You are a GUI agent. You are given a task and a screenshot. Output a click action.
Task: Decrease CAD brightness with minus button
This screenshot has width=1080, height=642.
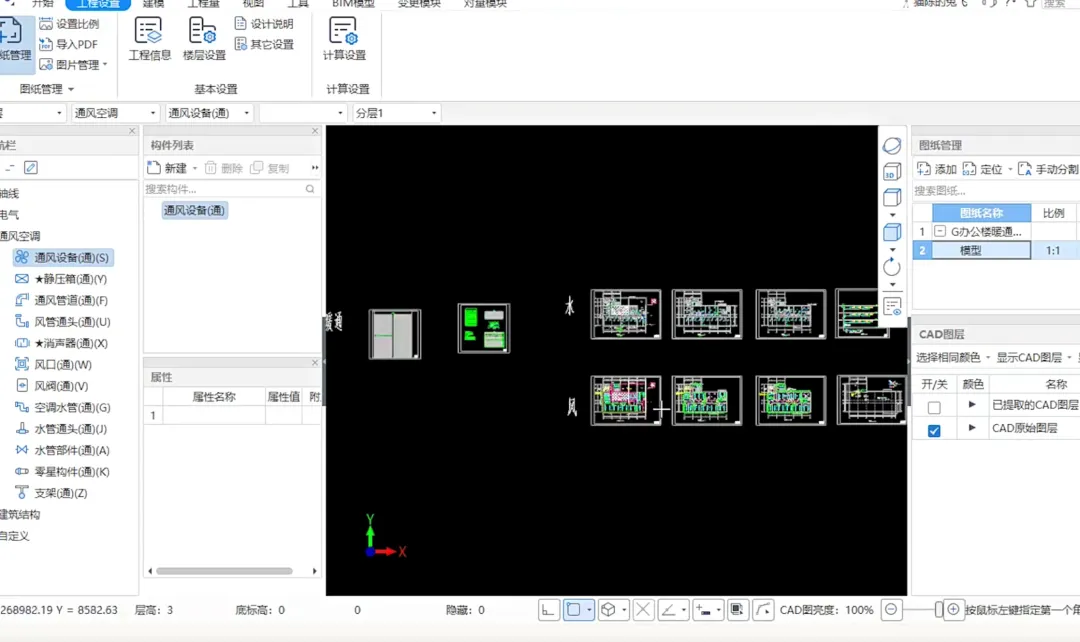click(891, 610)
